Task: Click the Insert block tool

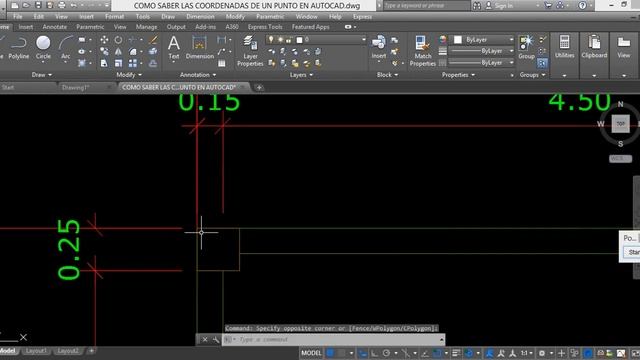Action: click(379, 47)
